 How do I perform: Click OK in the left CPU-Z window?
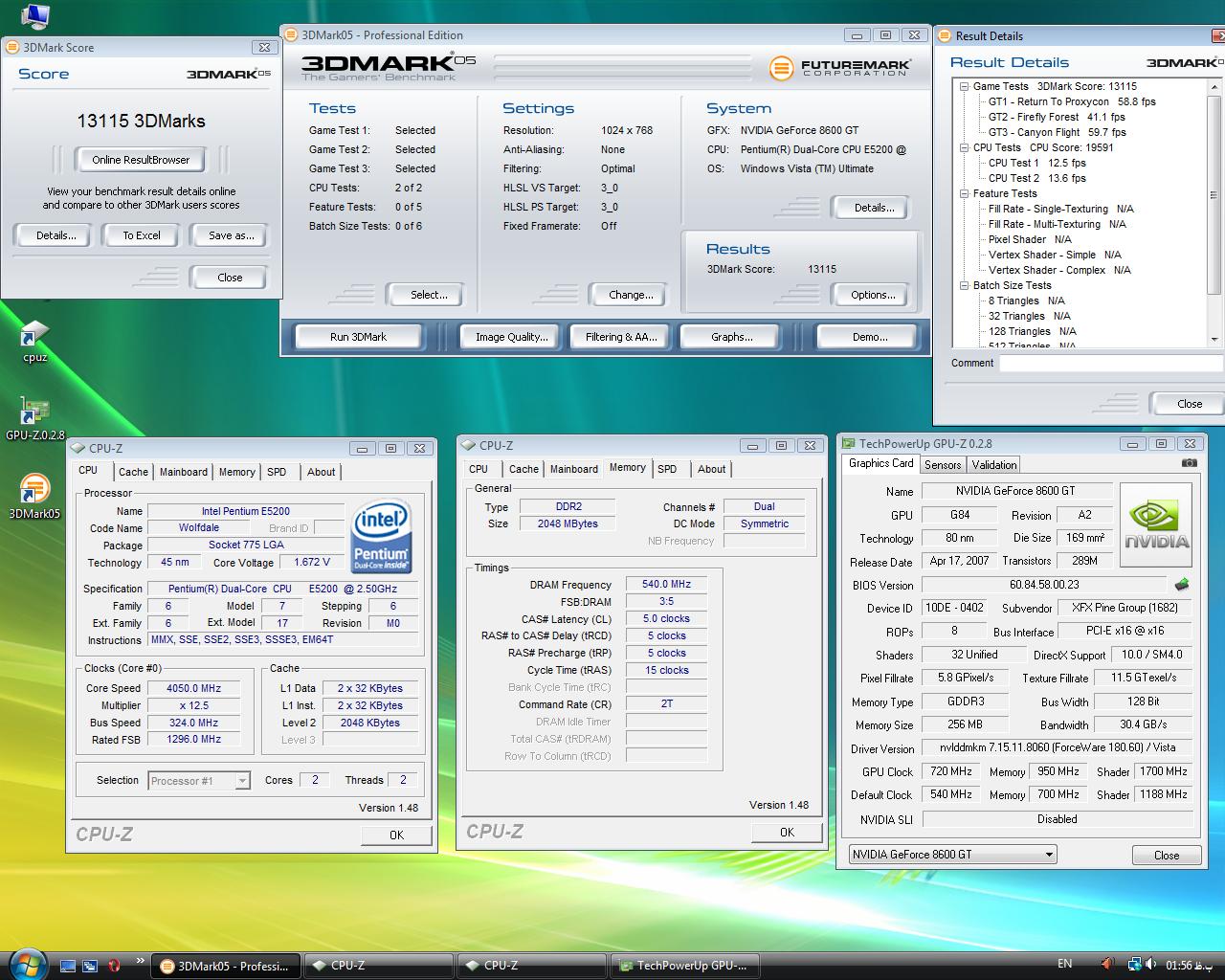pyautogui.click(x=396, y=835)
